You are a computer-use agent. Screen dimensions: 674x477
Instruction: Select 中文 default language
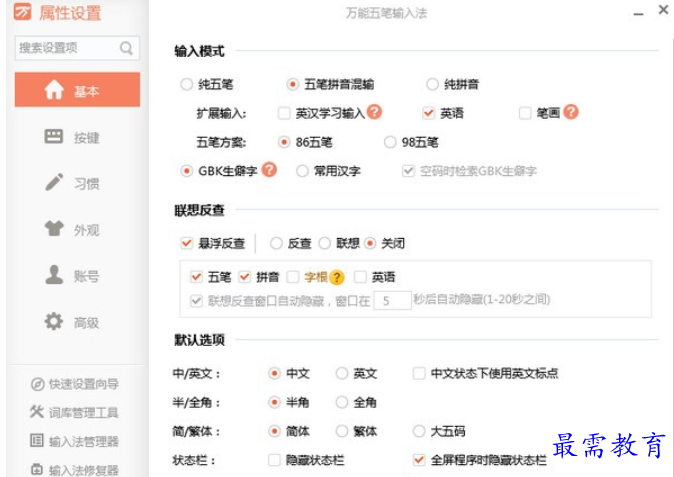274,373
